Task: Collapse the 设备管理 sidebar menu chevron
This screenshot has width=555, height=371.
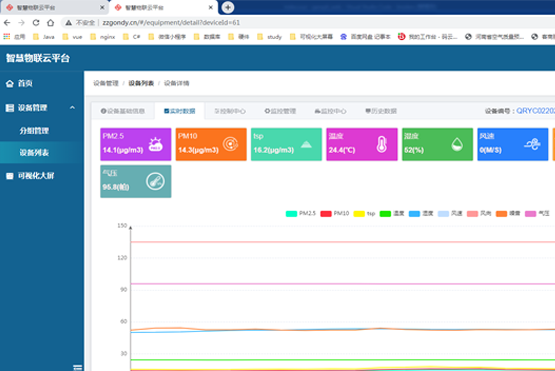Action: 72,108
